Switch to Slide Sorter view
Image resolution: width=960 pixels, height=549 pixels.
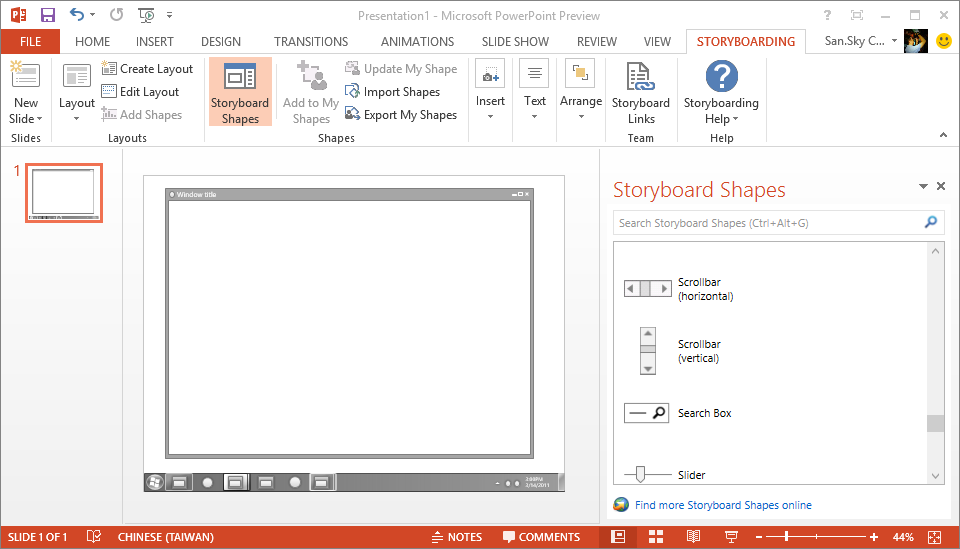pyautogui.click(x=656, y=537)
